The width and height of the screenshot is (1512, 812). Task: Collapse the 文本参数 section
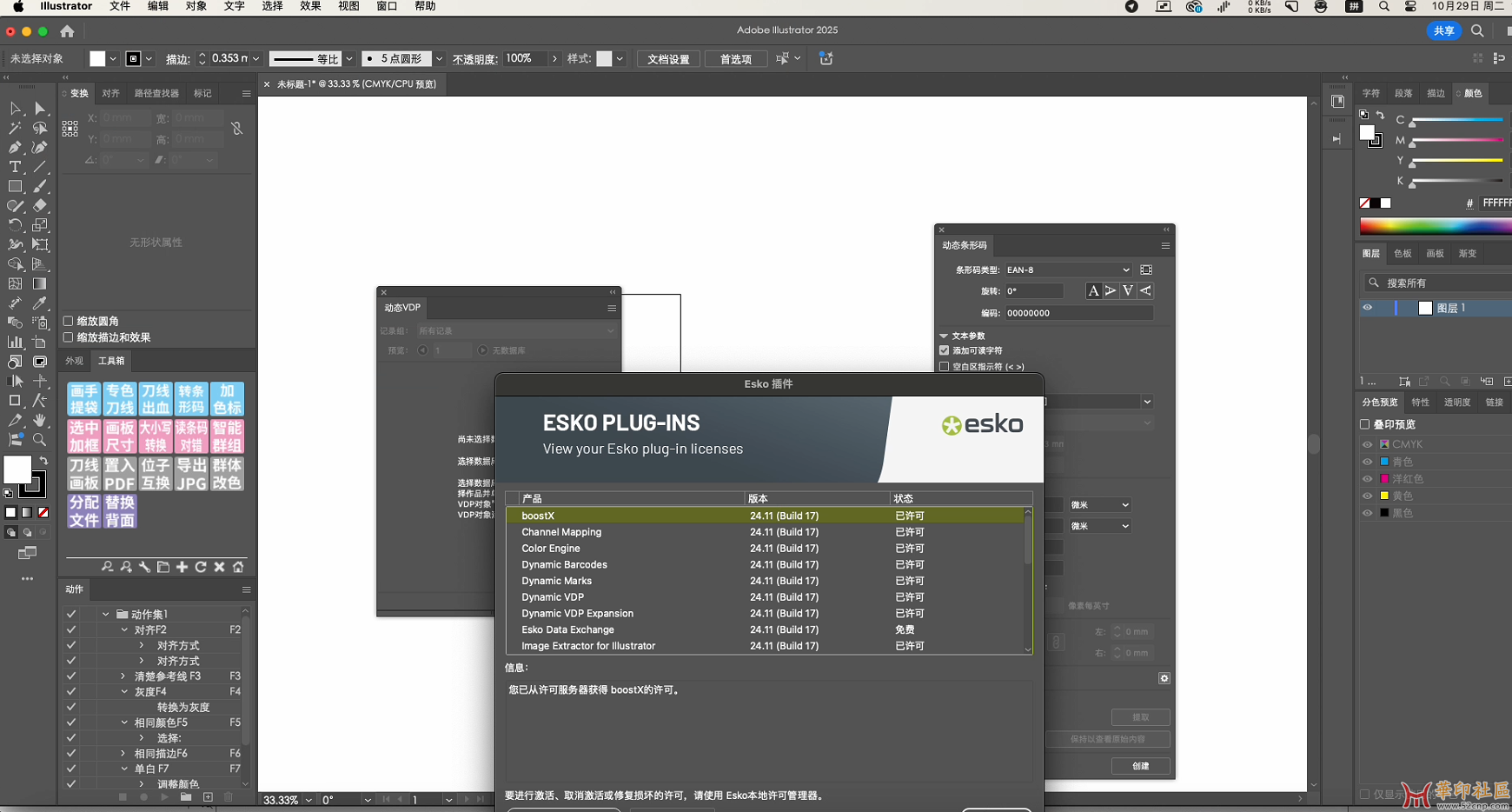point(944,336)
